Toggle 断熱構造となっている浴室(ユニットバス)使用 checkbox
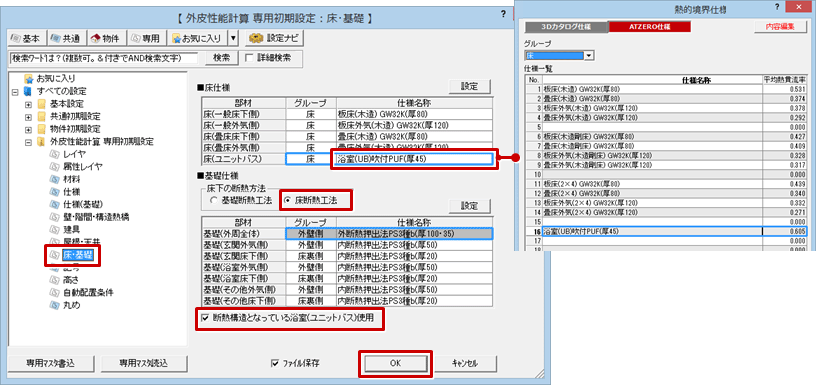 click(205, 317)
